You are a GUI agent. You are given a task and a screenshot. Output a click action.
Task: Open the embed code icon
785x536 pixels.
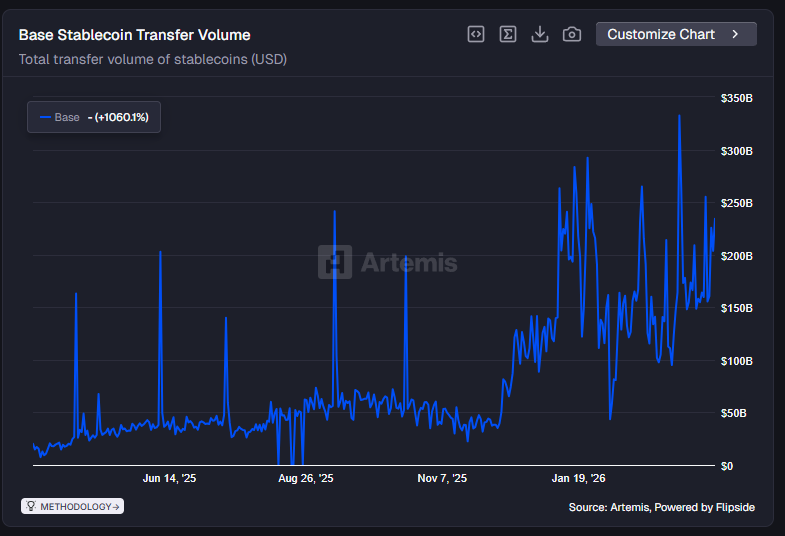tap(476, 34)
